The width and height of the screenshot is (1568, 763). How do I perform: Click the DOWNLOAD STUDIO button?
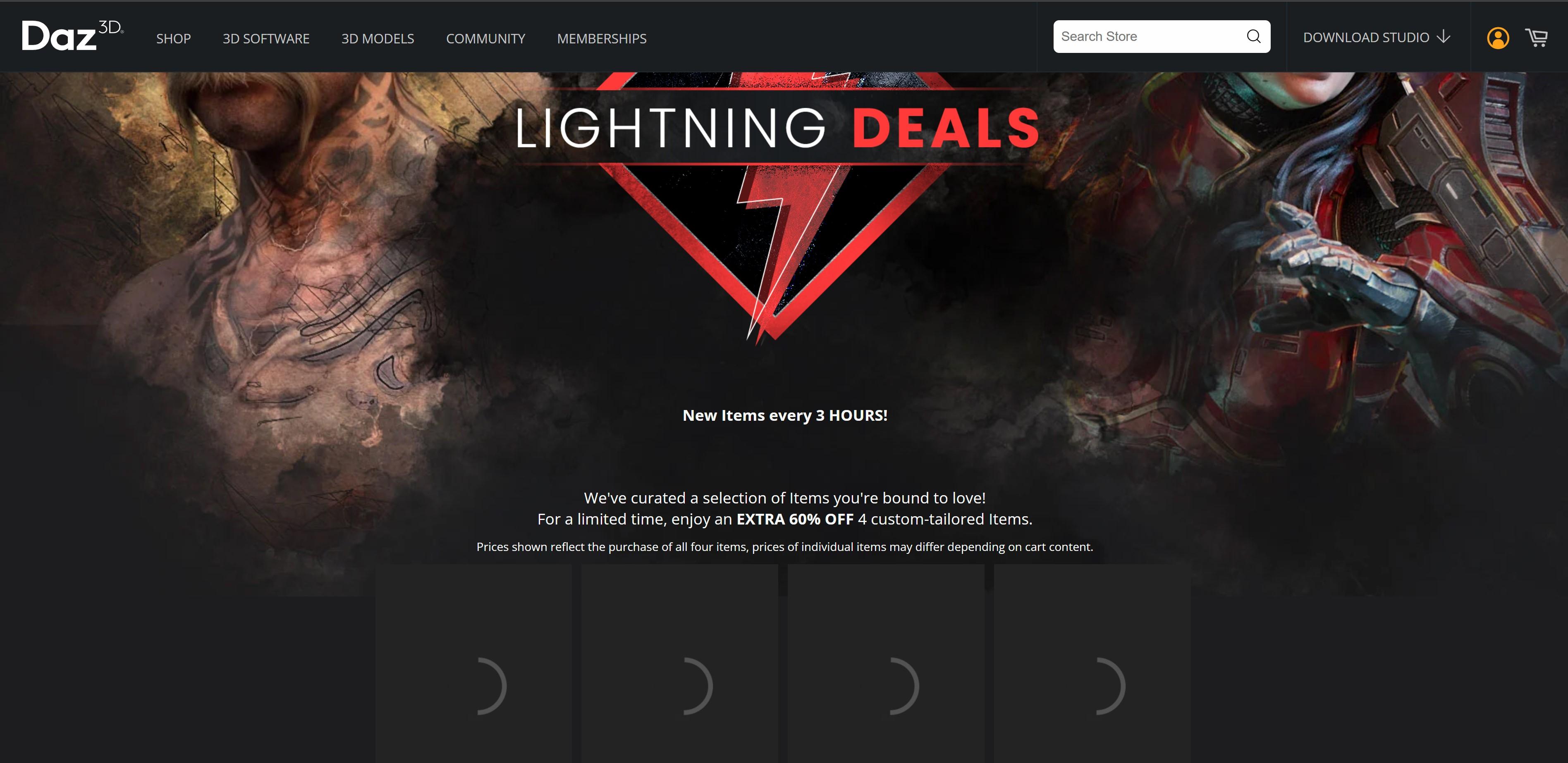coord(1377,37)
